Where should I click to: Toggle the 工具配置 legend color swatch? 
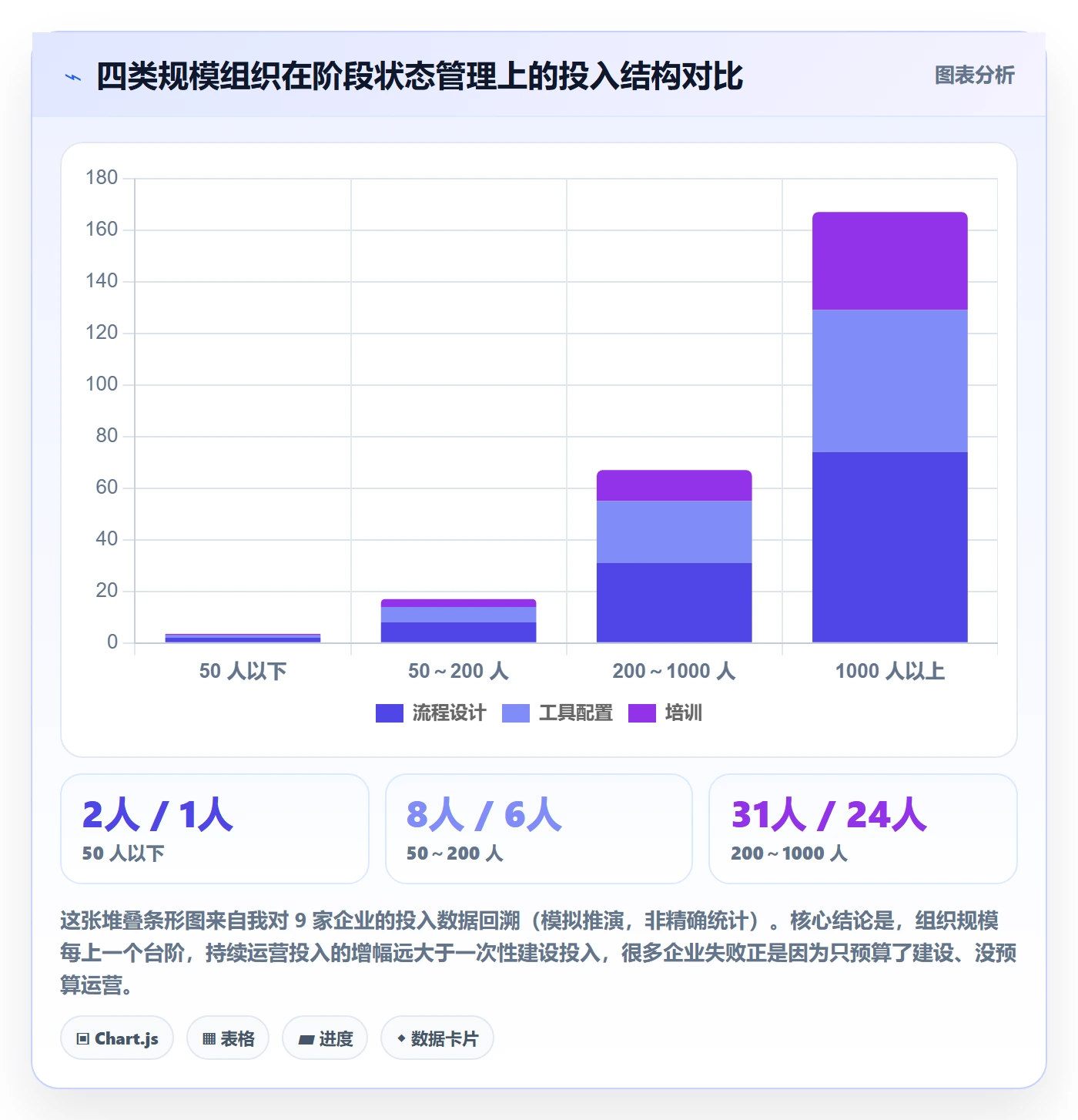click(x=516, y=713)
